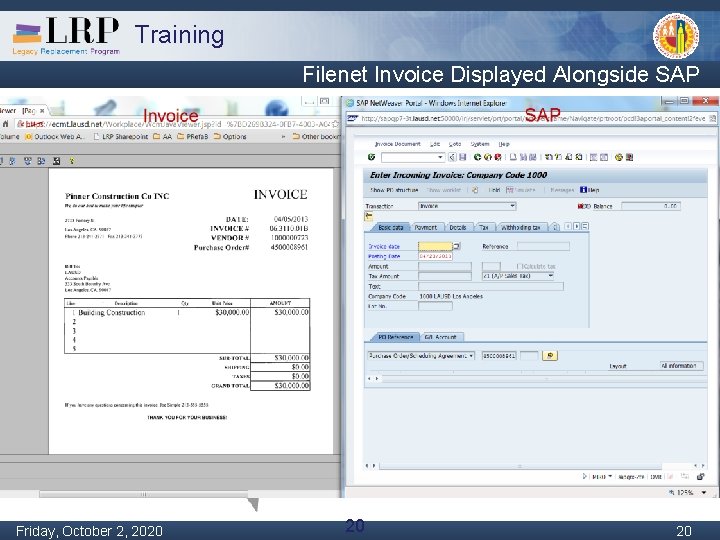Click the Invoice date input field
Screen dimensions: 720x540
(x=435, y=246)
